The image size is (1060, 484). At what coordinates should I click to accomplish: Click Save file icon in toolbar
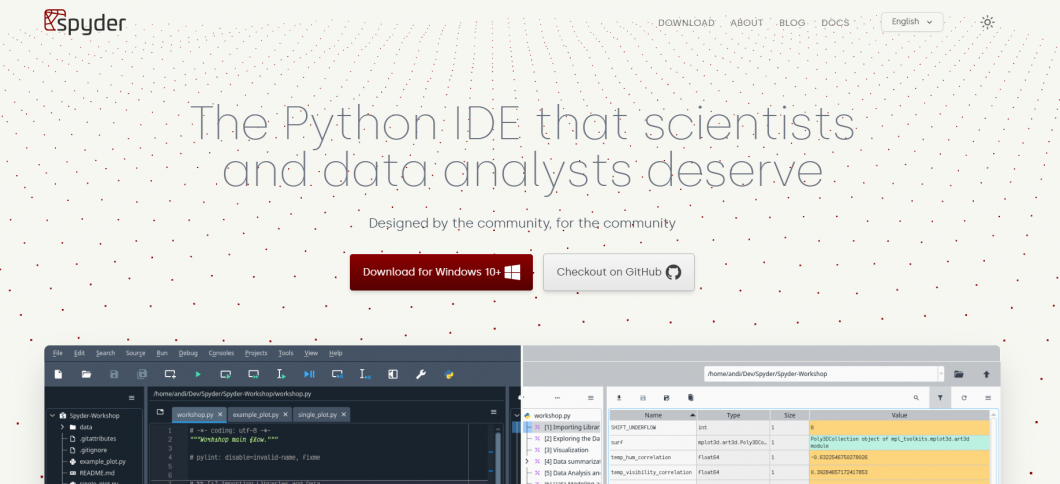point(114,374)
